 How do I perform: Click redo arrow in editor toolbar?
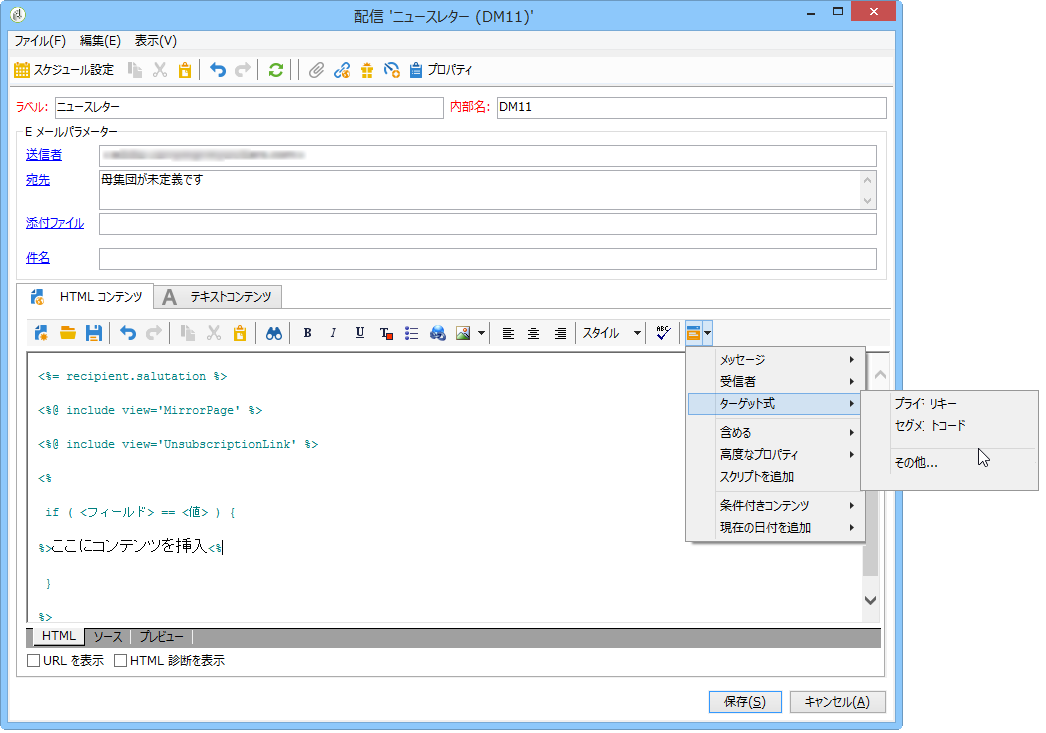pyautogui.click(x=153, y=333)
